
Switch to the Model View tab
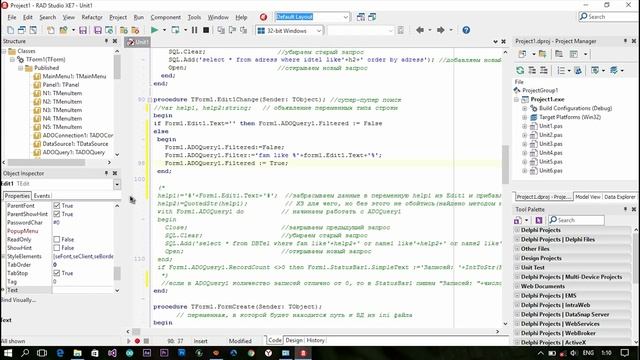click(588, 197)
